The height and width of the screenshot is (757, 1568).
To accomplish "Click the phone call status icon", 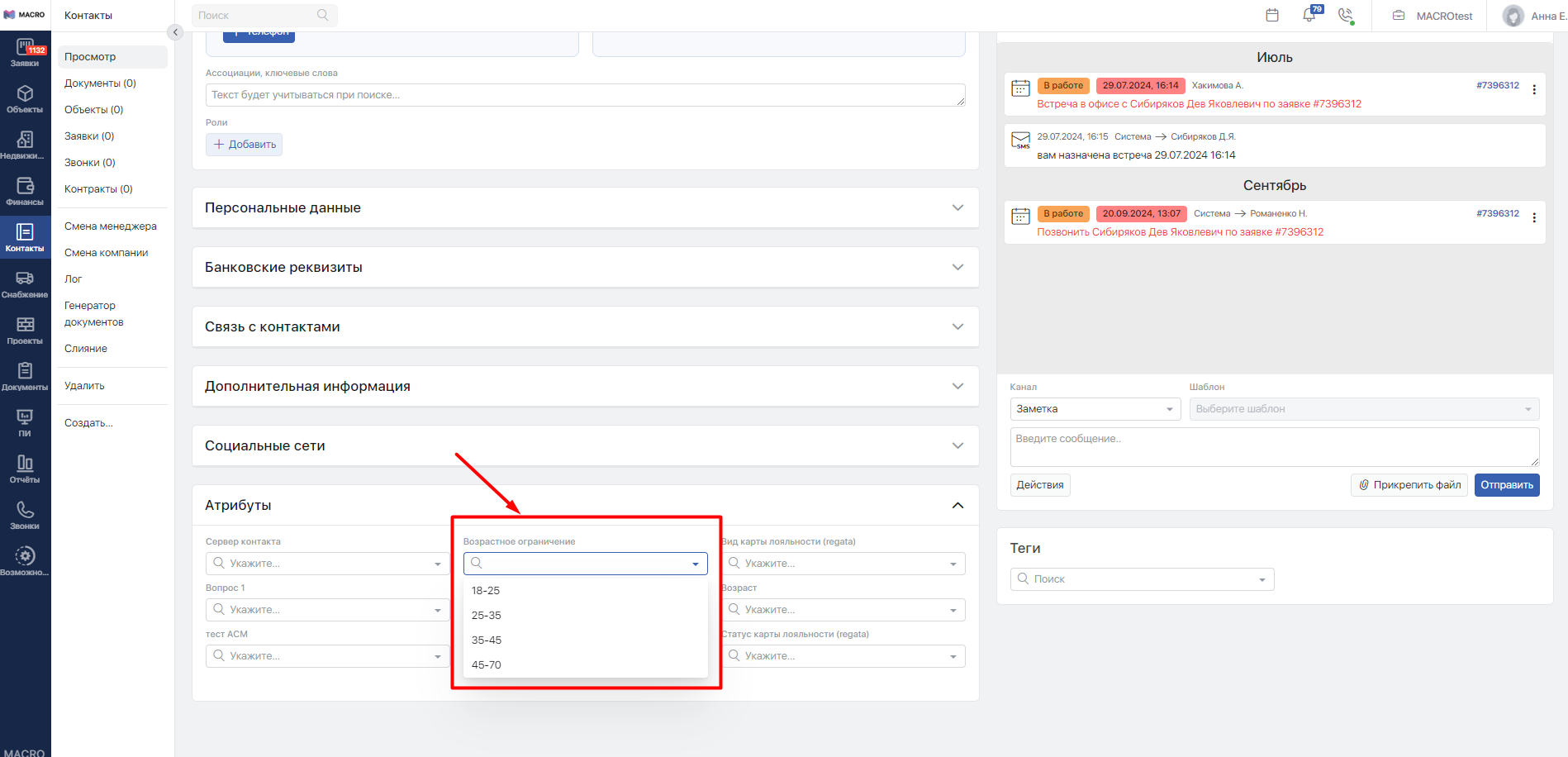I will [x=1346, y=16].
